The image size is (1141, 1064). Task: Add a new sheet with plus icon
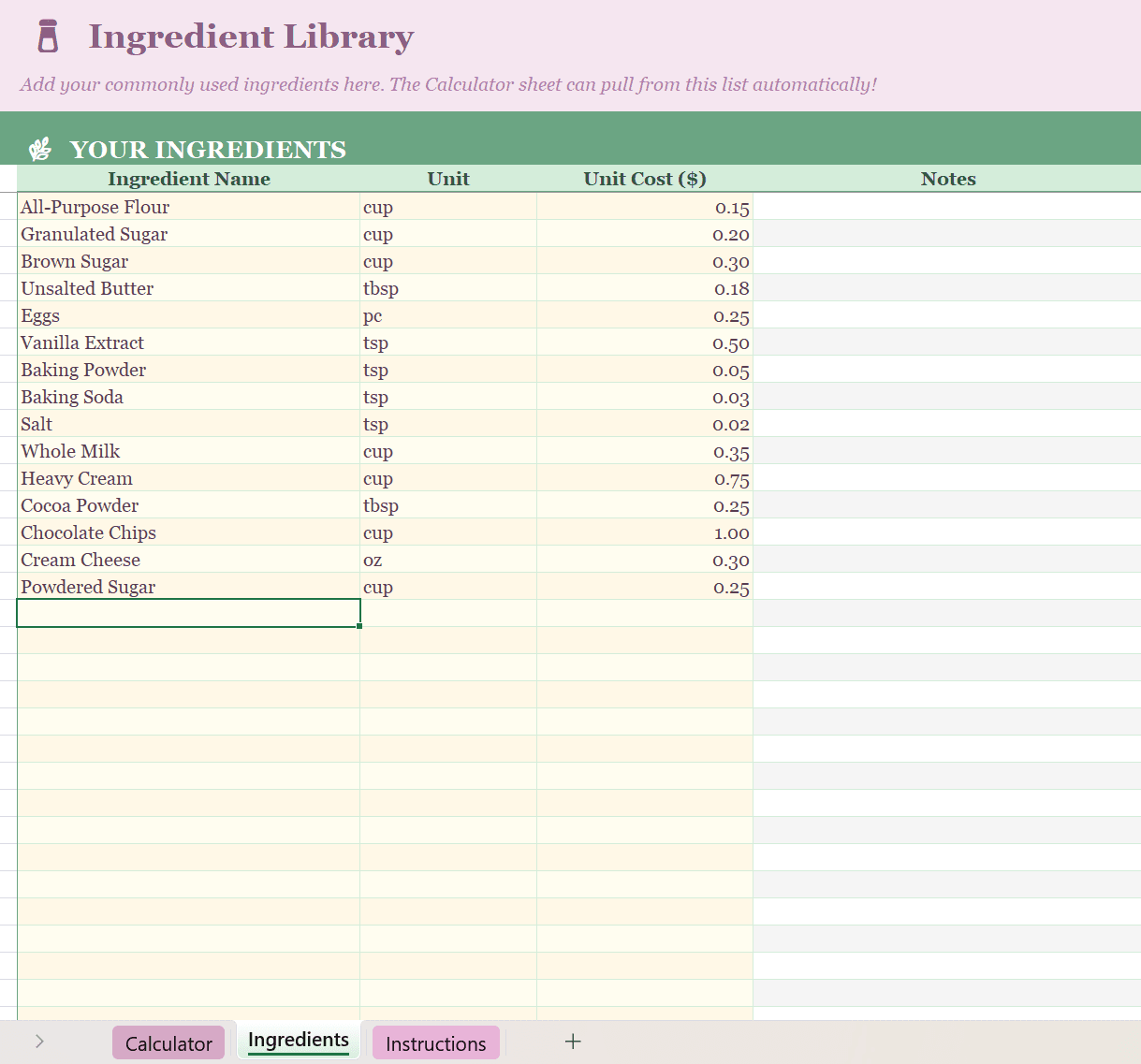click(x=573, y=1042)
